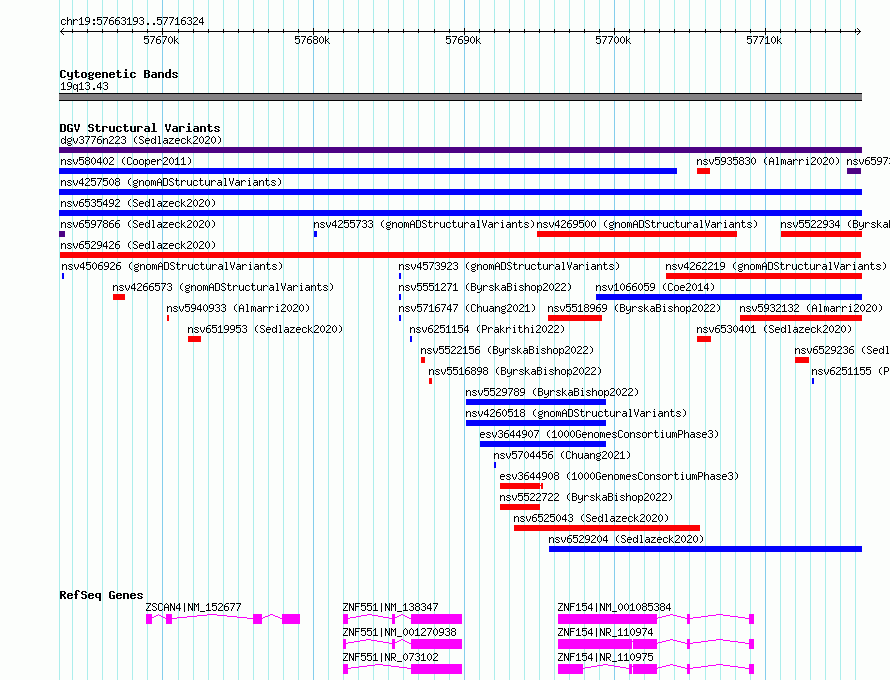Image resolution: width=890 pixels, height=680 pixels.
Task: Click the red nsv4269500 variant bar
Action: click(637, 234)
